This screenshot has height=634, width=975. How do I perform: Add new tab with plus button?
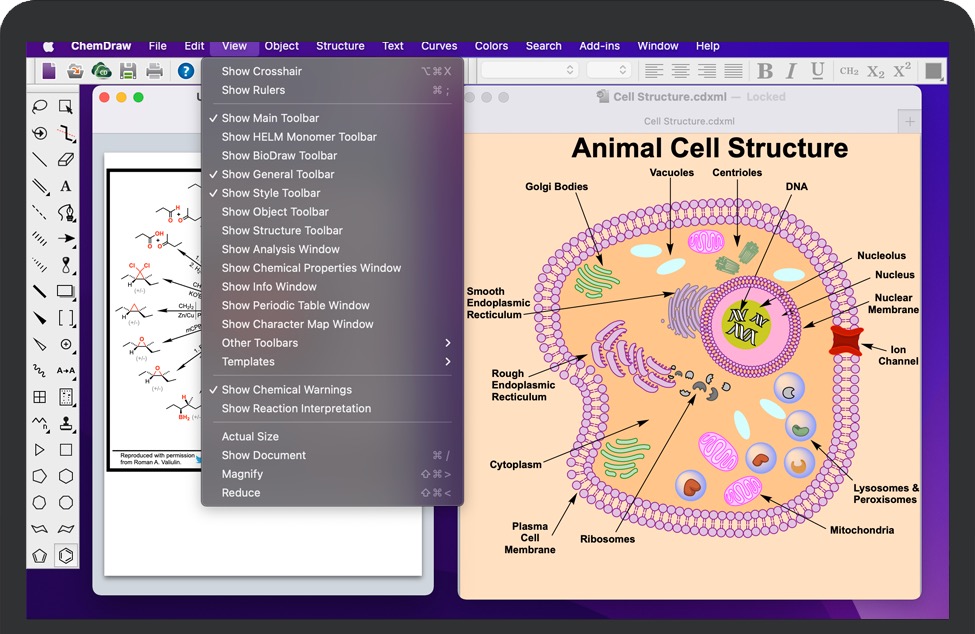(909, 122)
